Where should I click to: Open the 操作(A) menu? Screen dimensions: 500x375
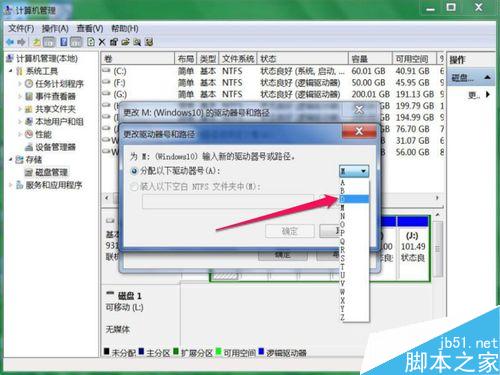click(x=55, y=28)
